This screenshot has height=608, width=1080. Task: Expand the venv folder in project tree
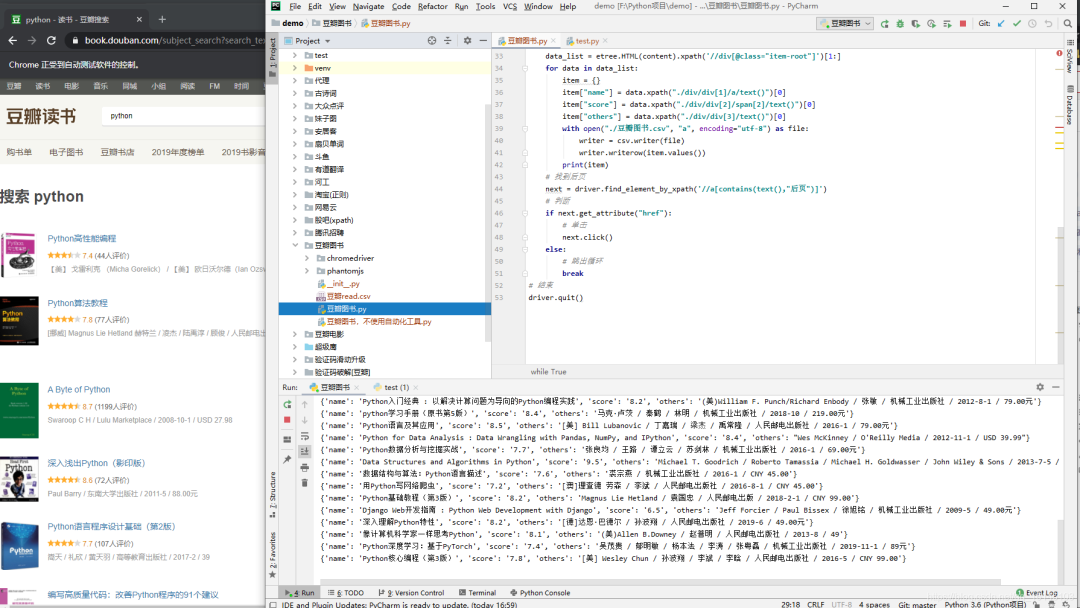click(295, 68)
